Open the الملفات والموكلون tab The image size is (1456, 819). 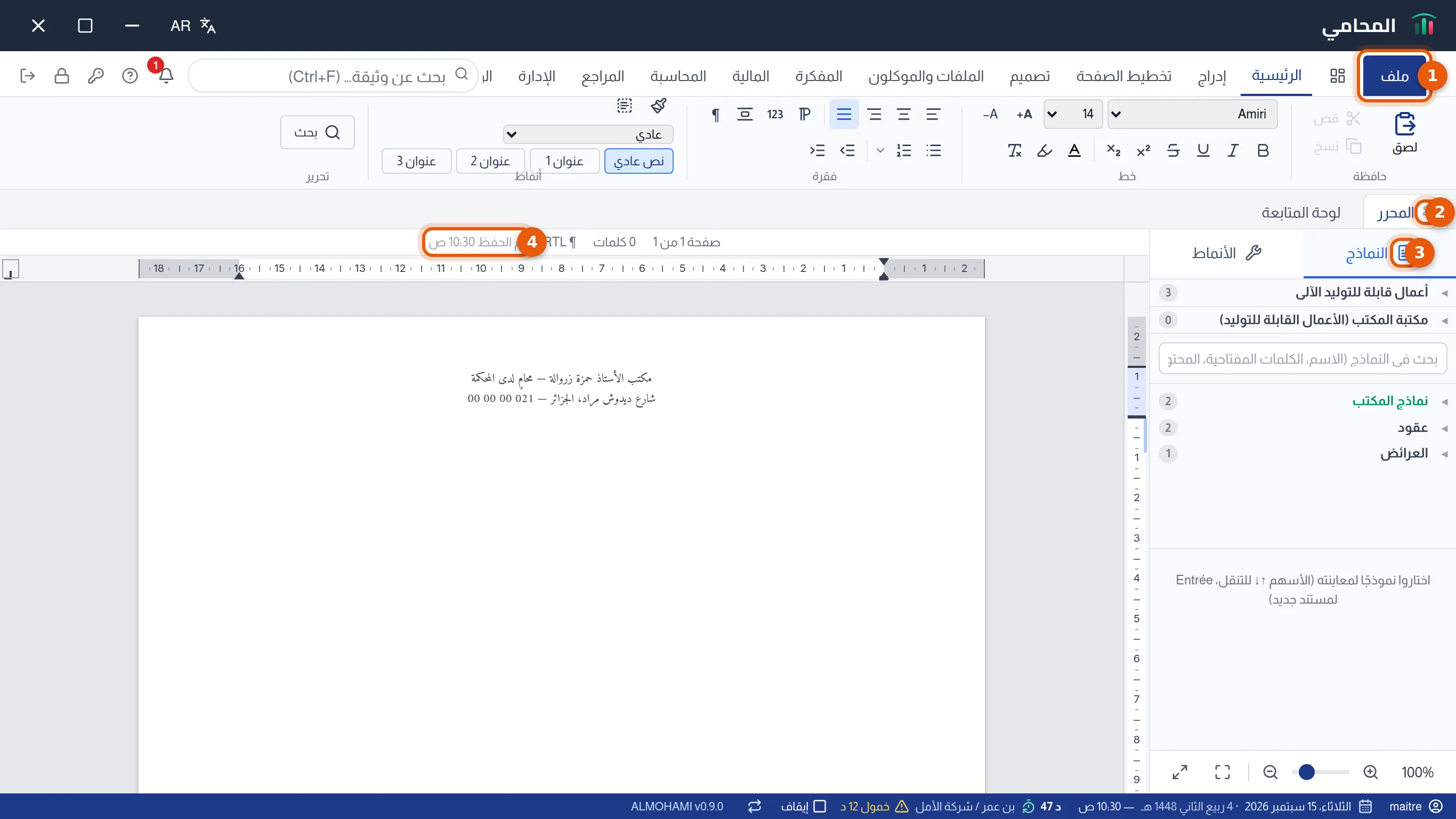coord(926,76)
